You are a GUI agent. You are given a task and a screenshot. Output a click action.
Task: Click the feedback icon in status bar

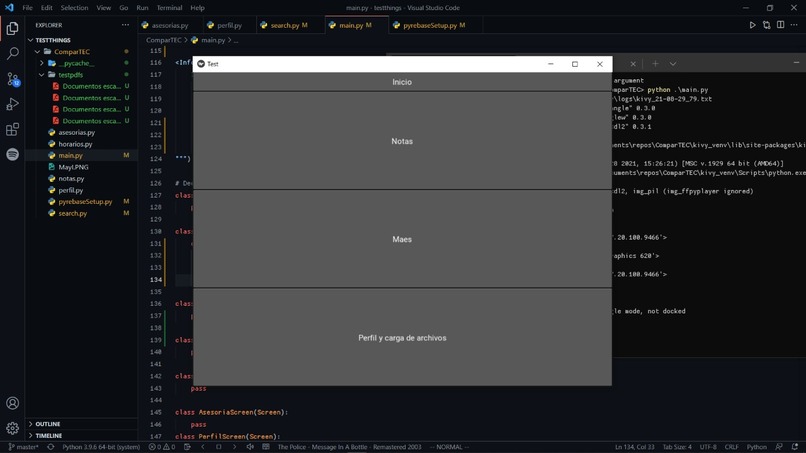[779, 447]
